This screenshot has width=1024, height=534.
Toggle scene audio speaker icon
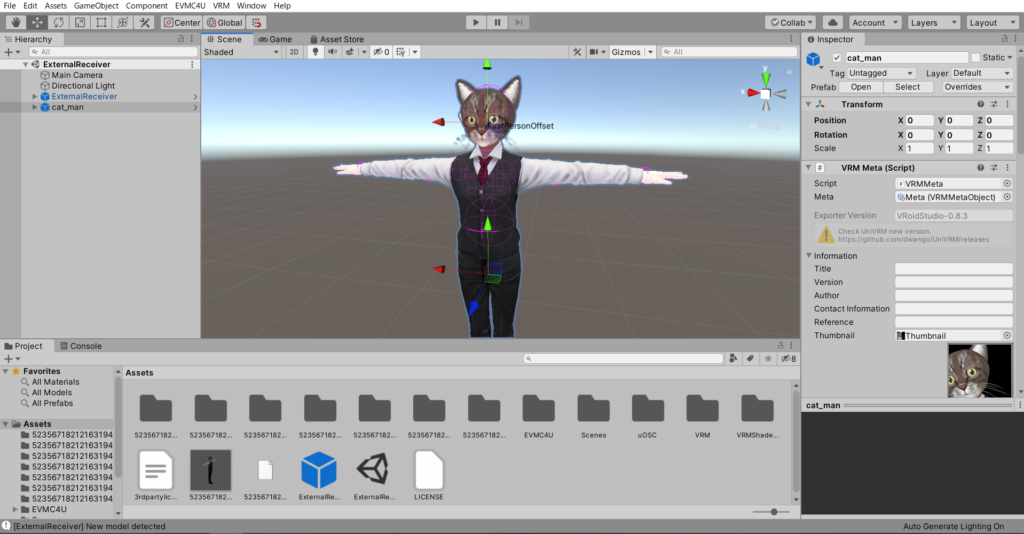click(x=332, y=52)
